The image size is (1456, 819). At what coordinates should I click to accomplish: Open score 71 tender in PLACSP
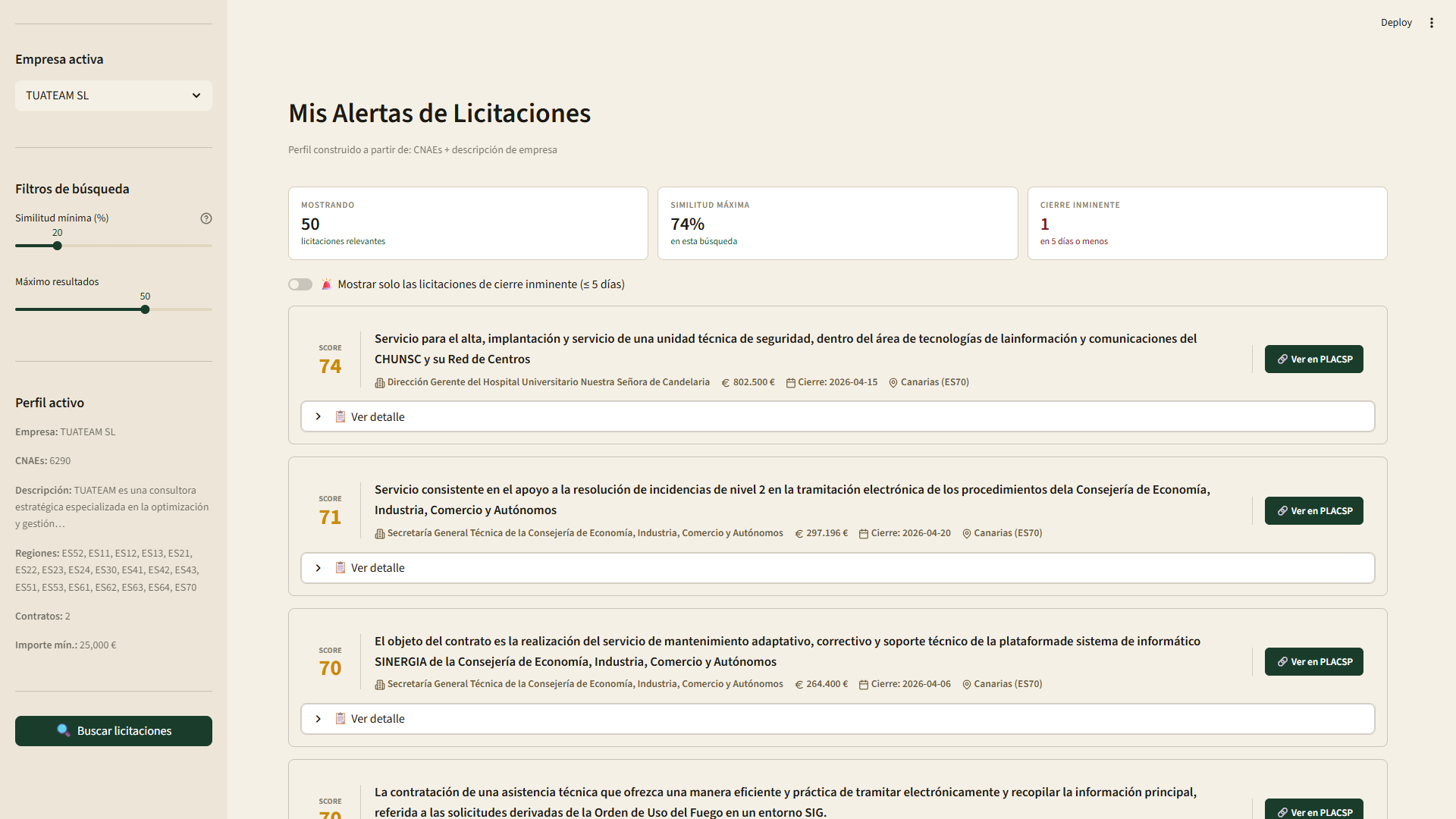(1313, 510)
